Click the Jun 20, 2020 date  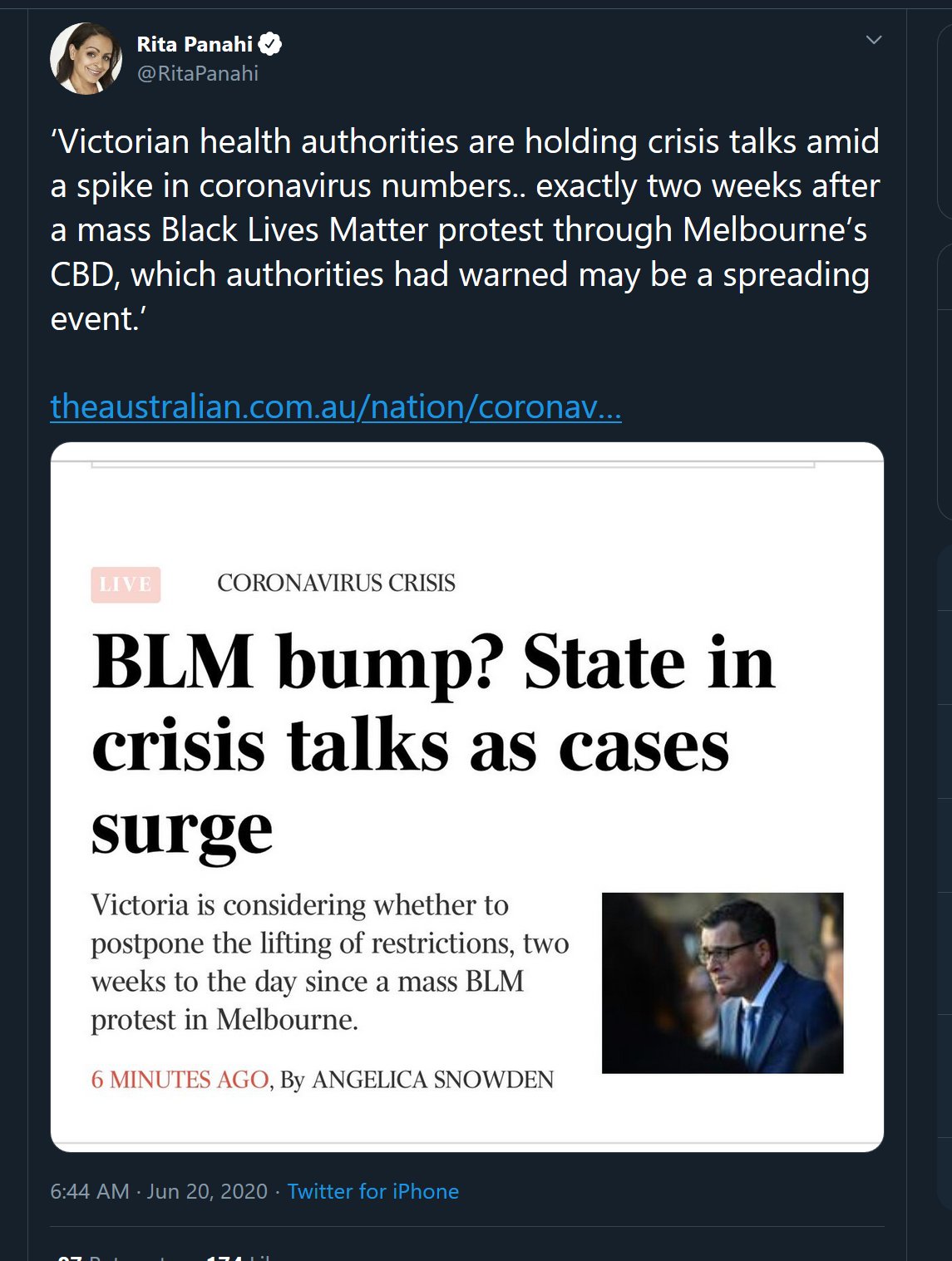coord(207,1191)
